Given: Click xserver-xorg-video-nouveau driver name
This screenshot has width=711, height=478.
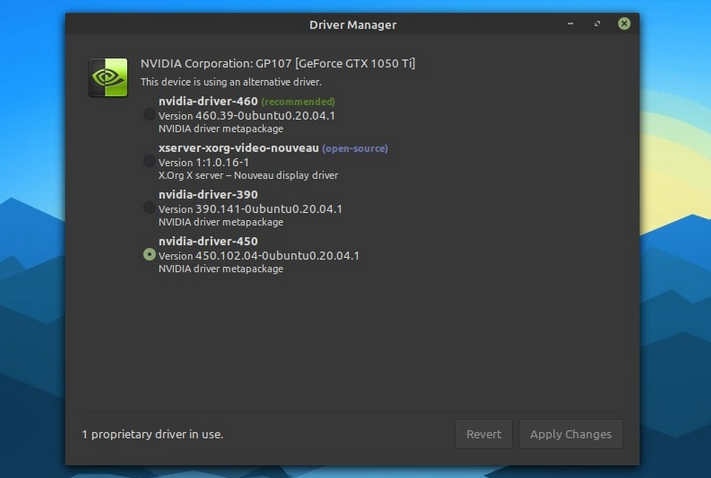Looking at the screenshot, I should tap(239, 148).
